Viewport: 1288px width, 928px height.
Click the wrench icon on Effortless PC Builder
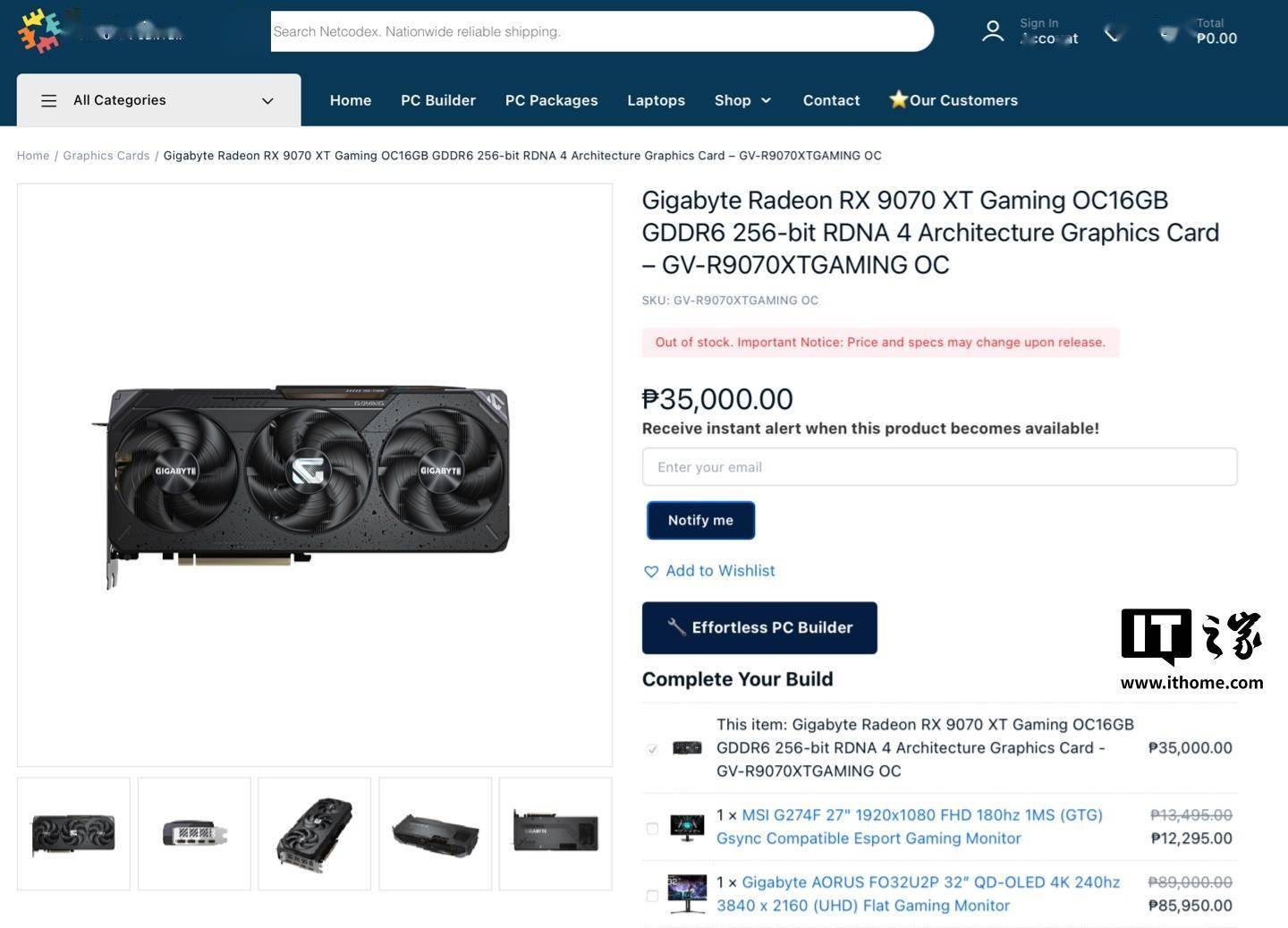click(676, 627)
